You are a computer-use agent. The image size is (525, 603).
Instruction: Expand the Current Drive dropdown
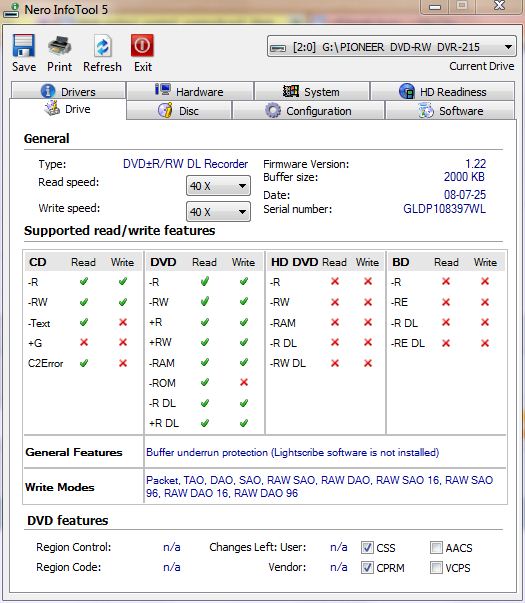tap(392, 47)
